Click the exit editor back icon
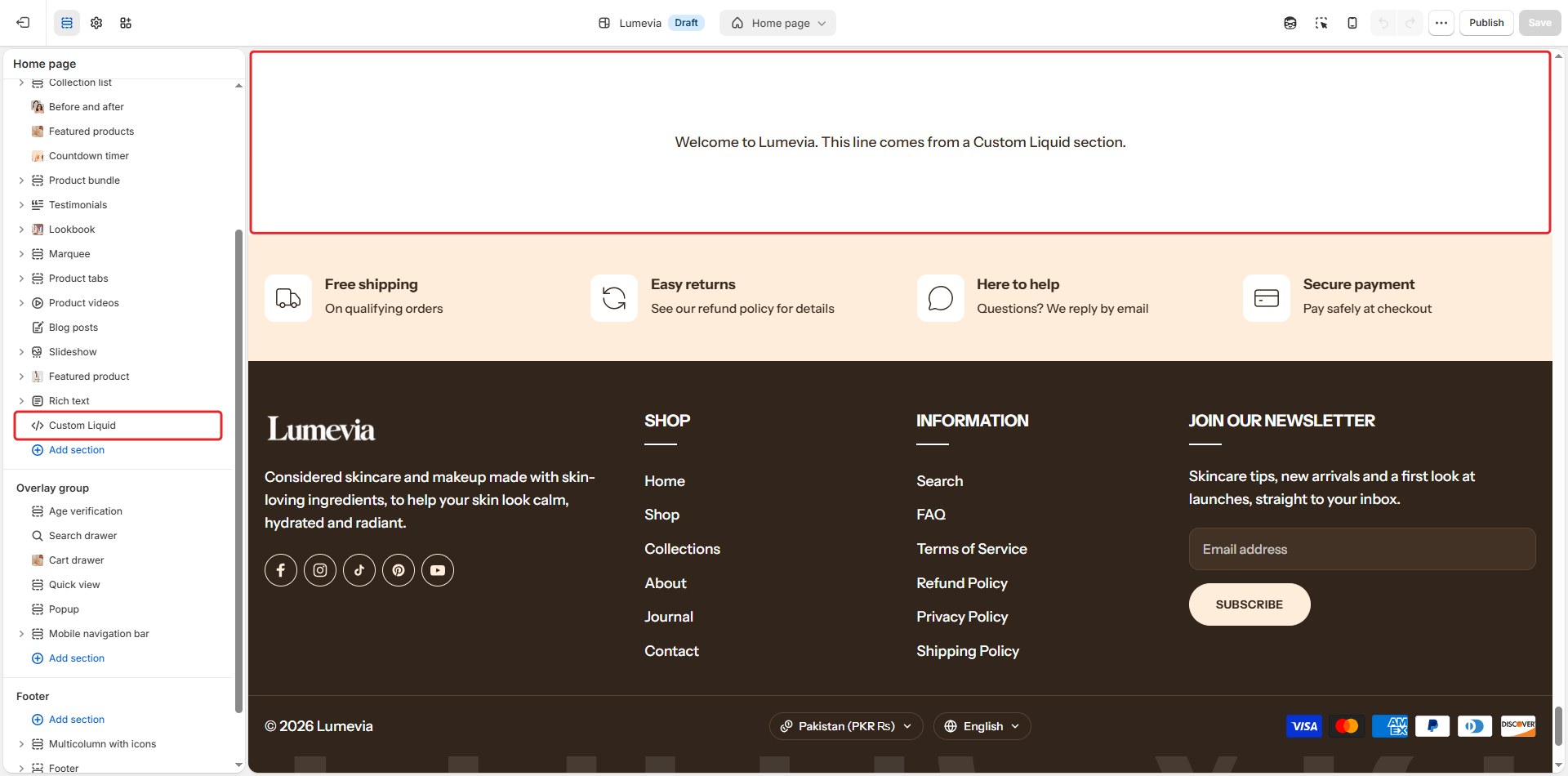The height and width of the screenshot is (776, 1568). tap(23, 23)
